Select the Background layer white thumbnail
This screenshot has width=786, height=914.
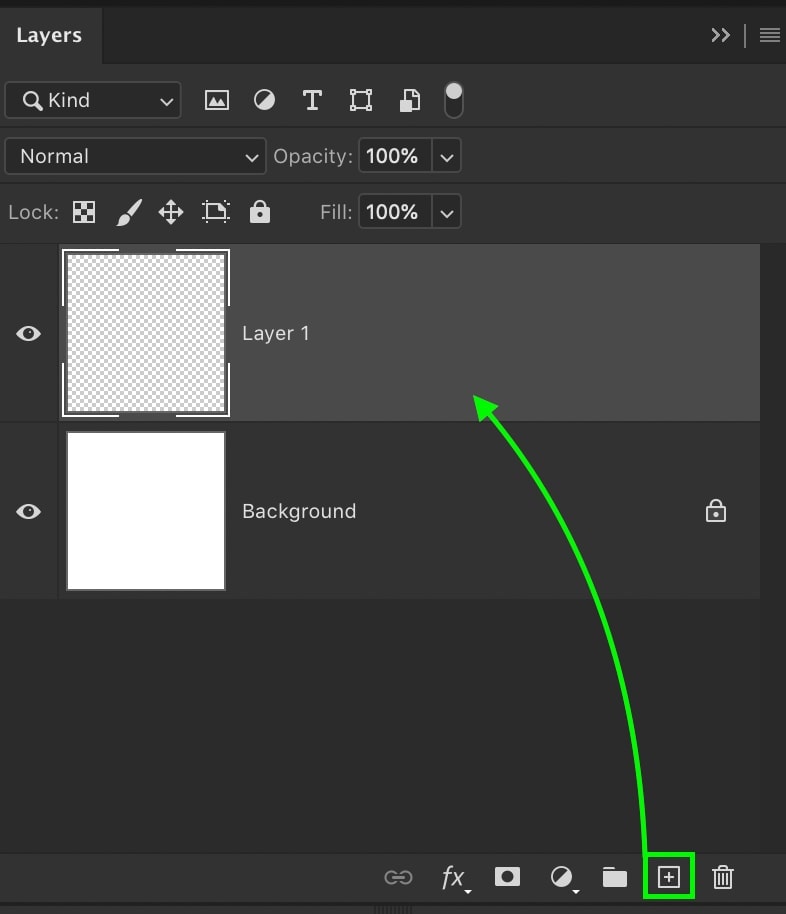click(x=146, y=511)
